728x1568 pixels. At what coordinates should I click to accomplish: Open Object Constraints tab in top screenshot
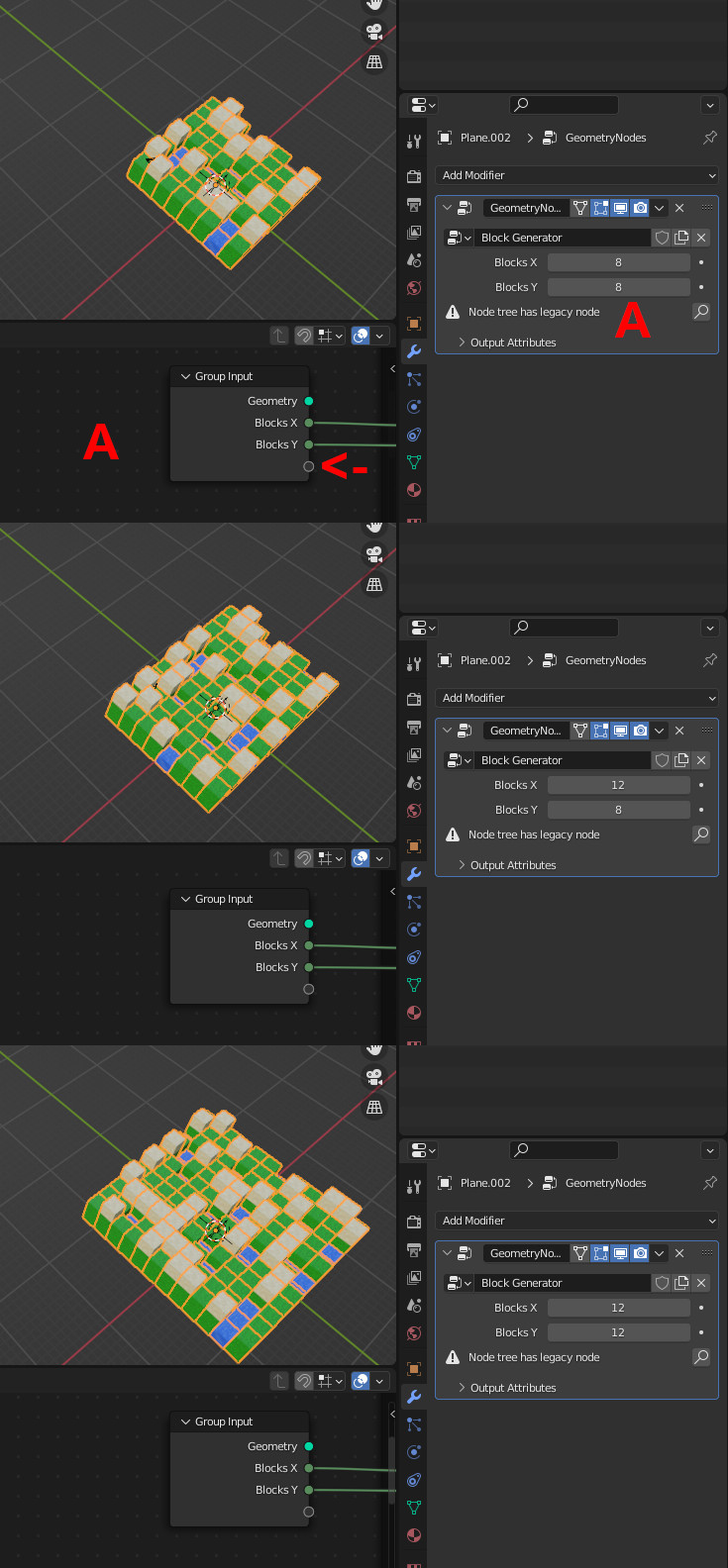click(x=414, y=435)
